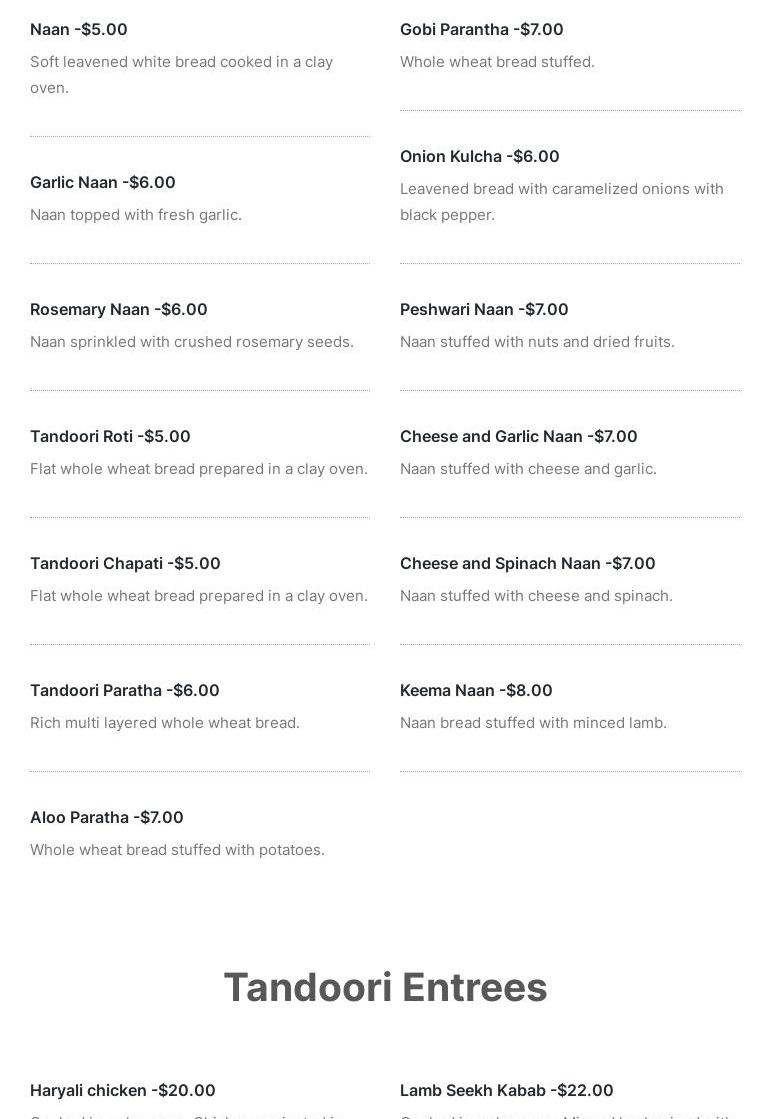Open the Lamb Seekh Kabab entree
The width and height of the screenshot is (770, 1119).
507,1090
